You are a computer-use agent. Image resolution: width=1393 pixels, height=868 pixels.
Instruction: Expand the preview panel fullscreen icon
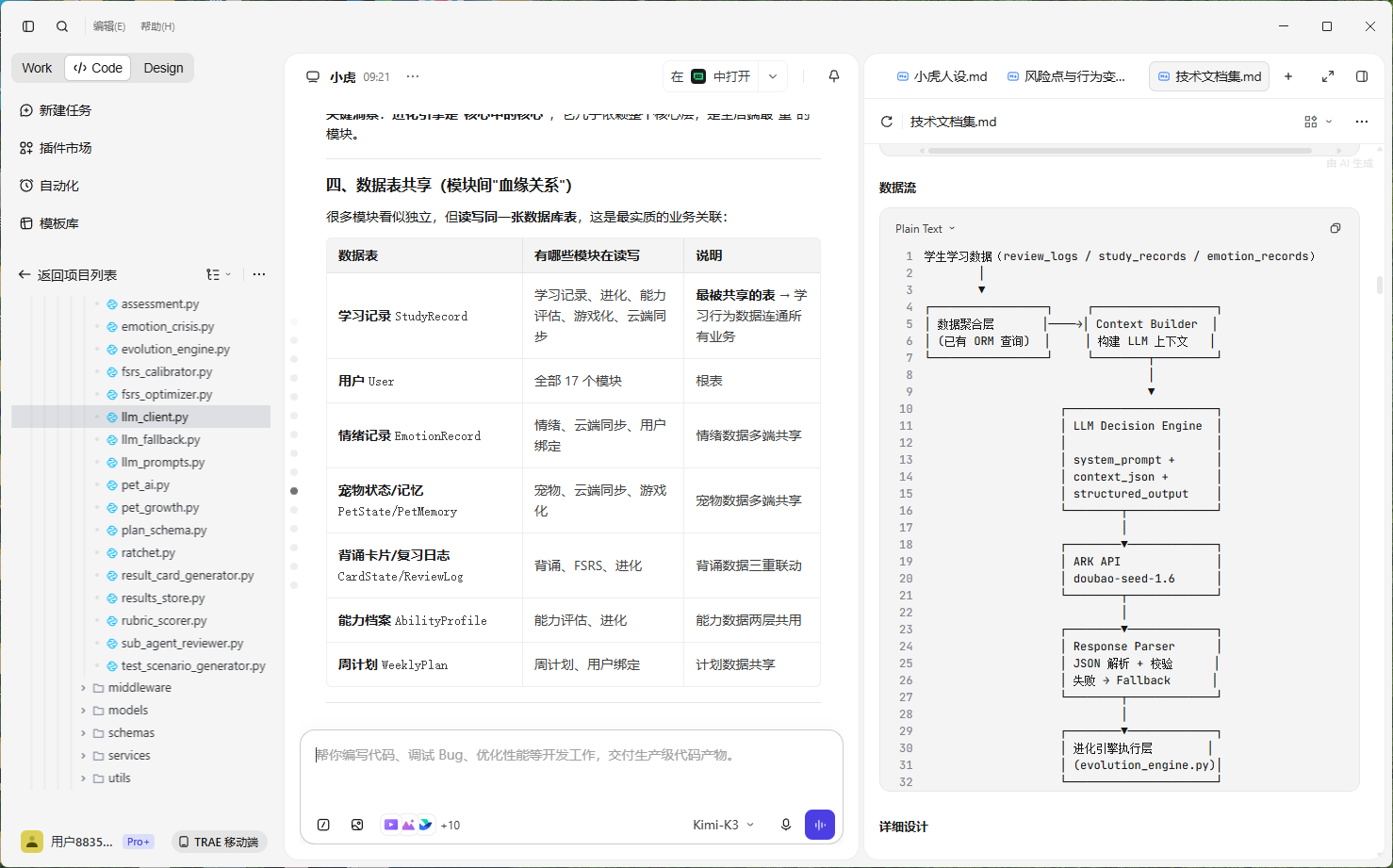(x=1328, y=76)
